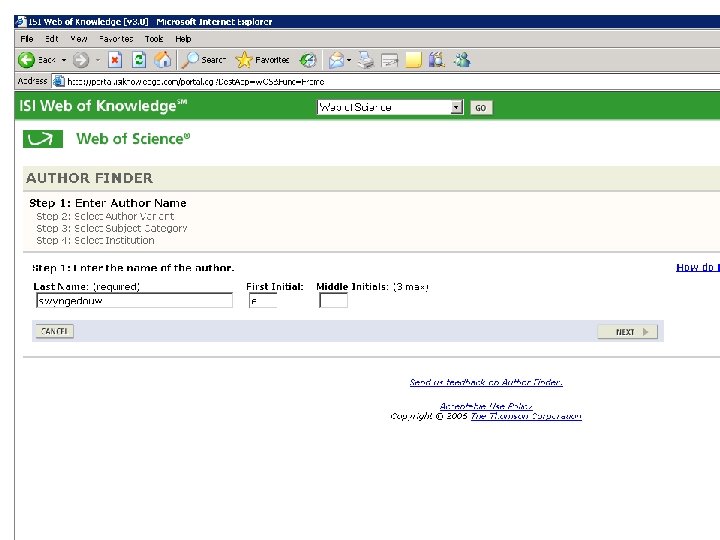Click the CANCEL button
This screenshot has width=720, height=540.
(55, 331)
